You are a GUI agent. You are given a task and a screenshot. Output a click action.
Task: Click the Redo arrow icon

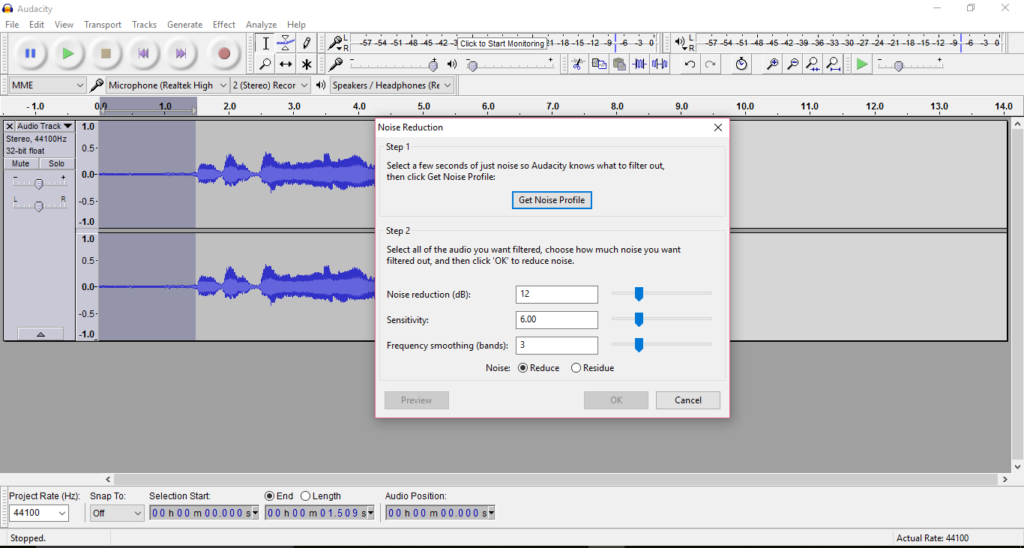point(711,64)
